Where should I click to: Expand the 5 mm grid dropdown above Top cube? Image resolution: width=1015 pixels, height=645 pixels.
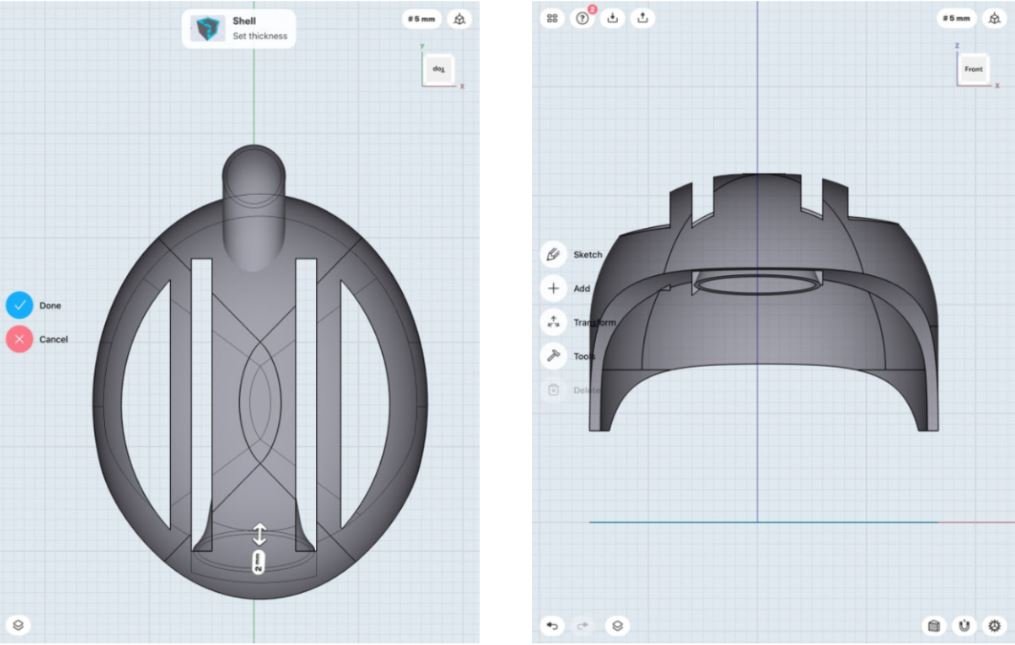coord(421,18)
